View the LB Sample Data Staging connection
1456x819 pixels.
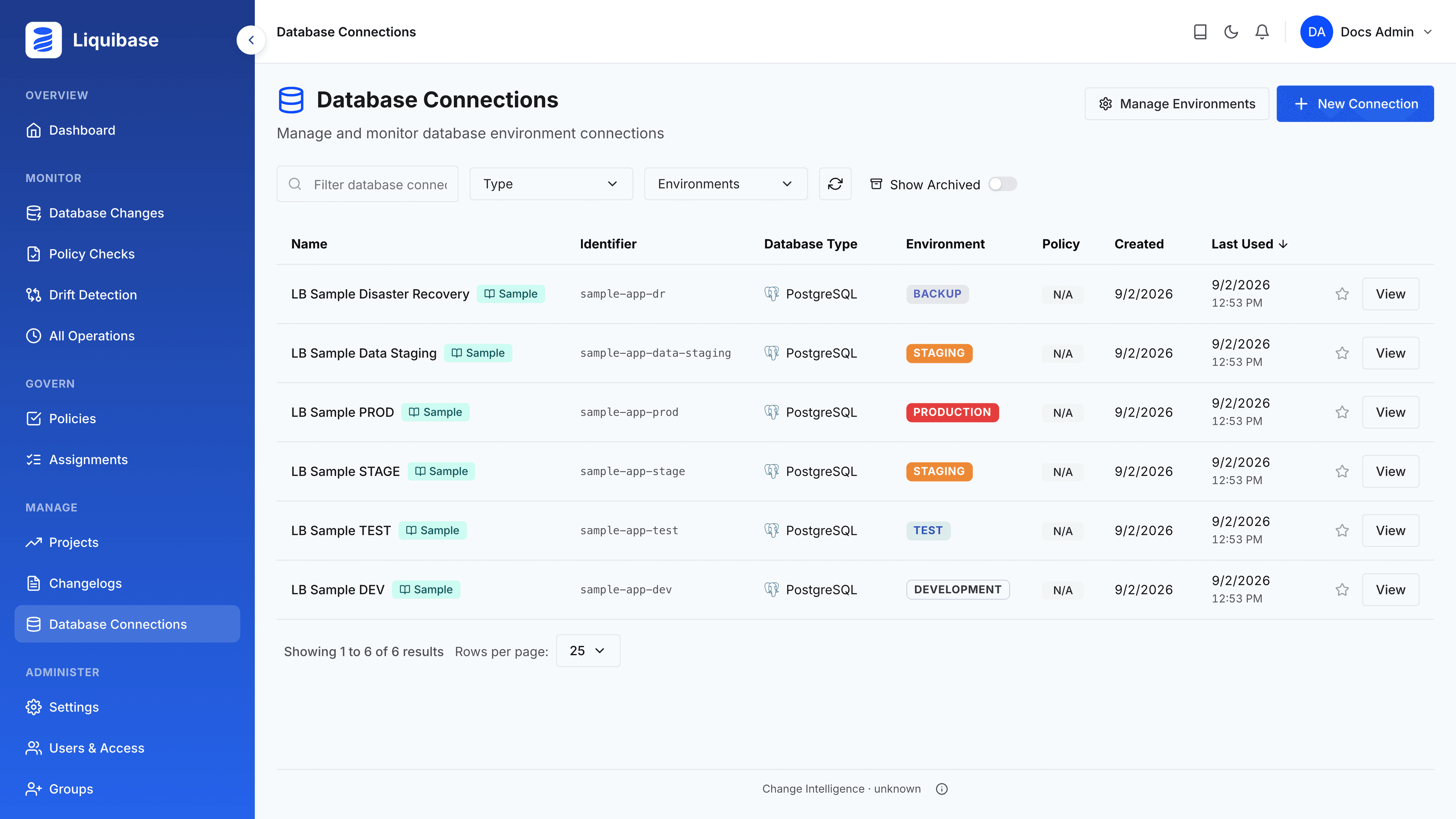click(x=1390, y=353)
